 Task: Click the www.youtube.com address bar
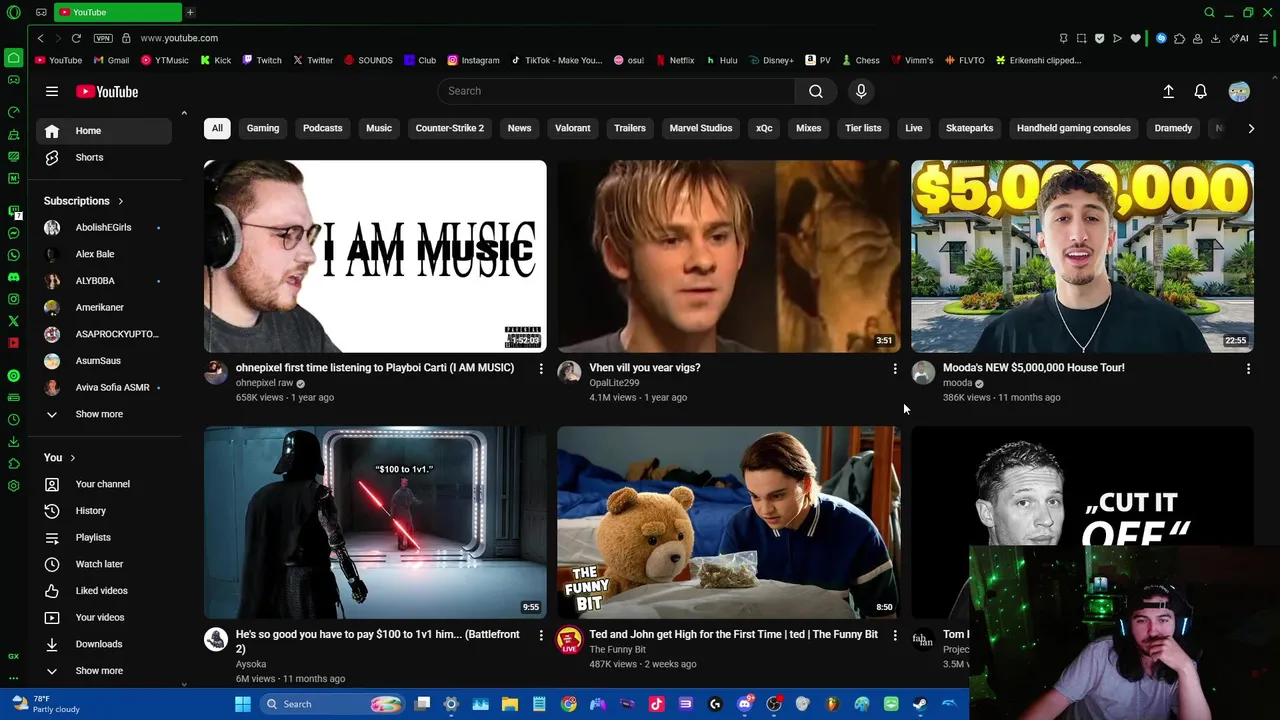pos(179,38)
